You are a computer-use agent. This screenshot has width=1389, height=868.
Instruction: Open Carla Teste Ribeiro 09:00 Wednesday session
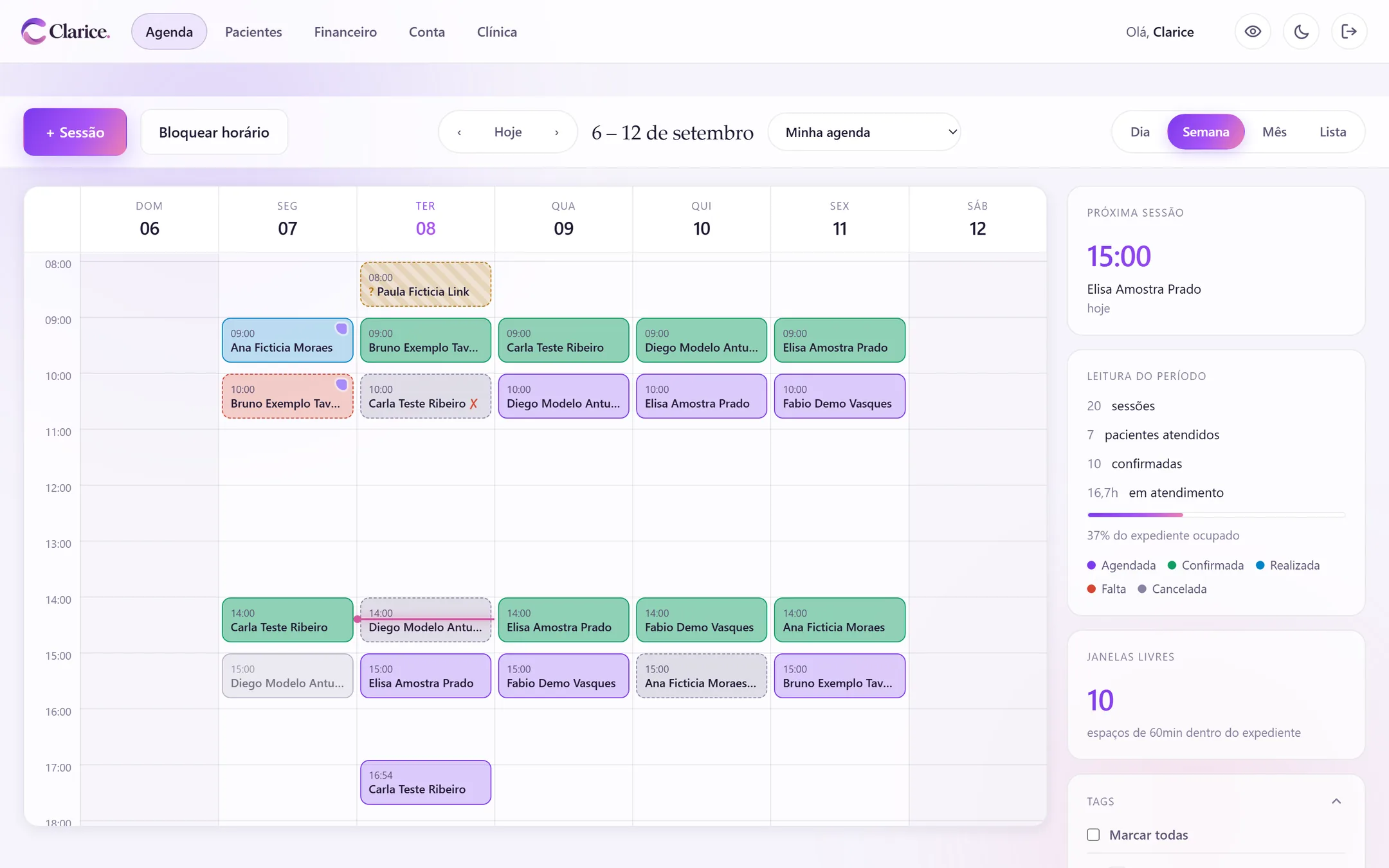pyautogui.click(x=563, y=340)
